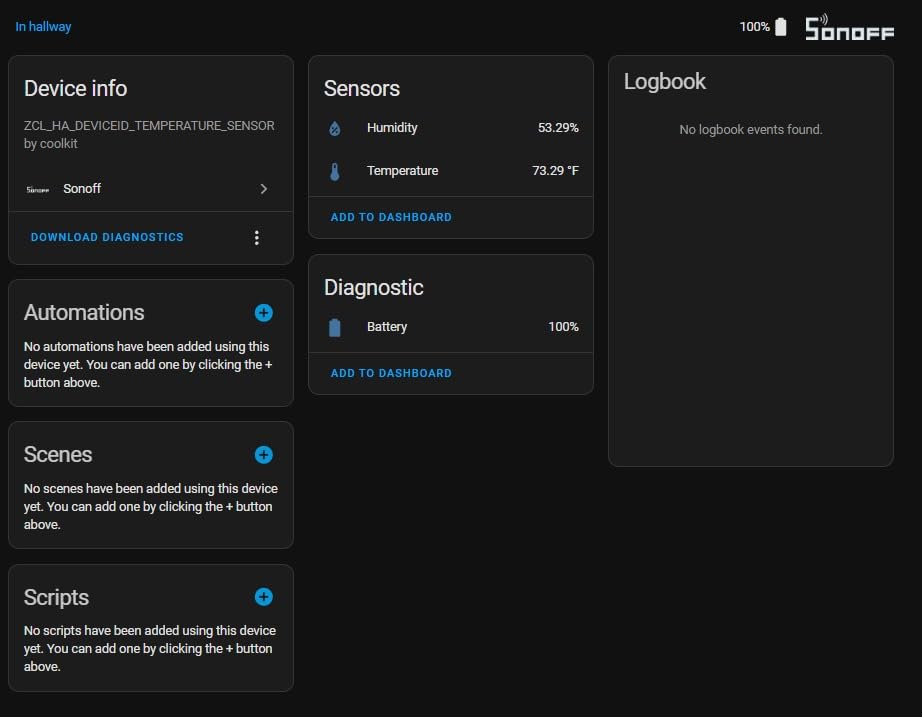Add Sensors entities to dashboard
This screenshot has height=717, width=922.
click(391, 217)
